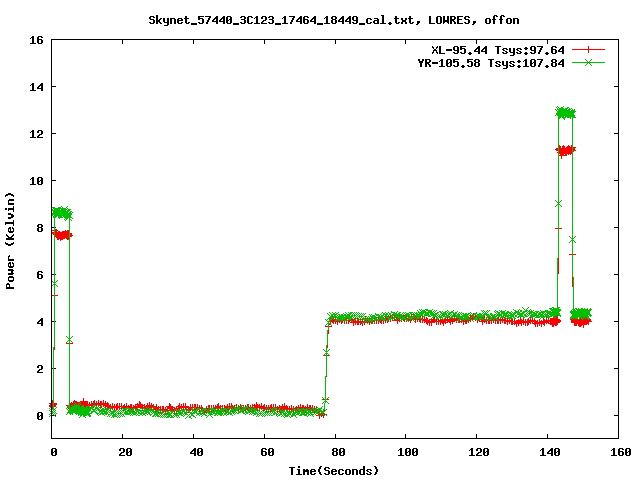Click x-axis tick label 40

tap(196, 452)
